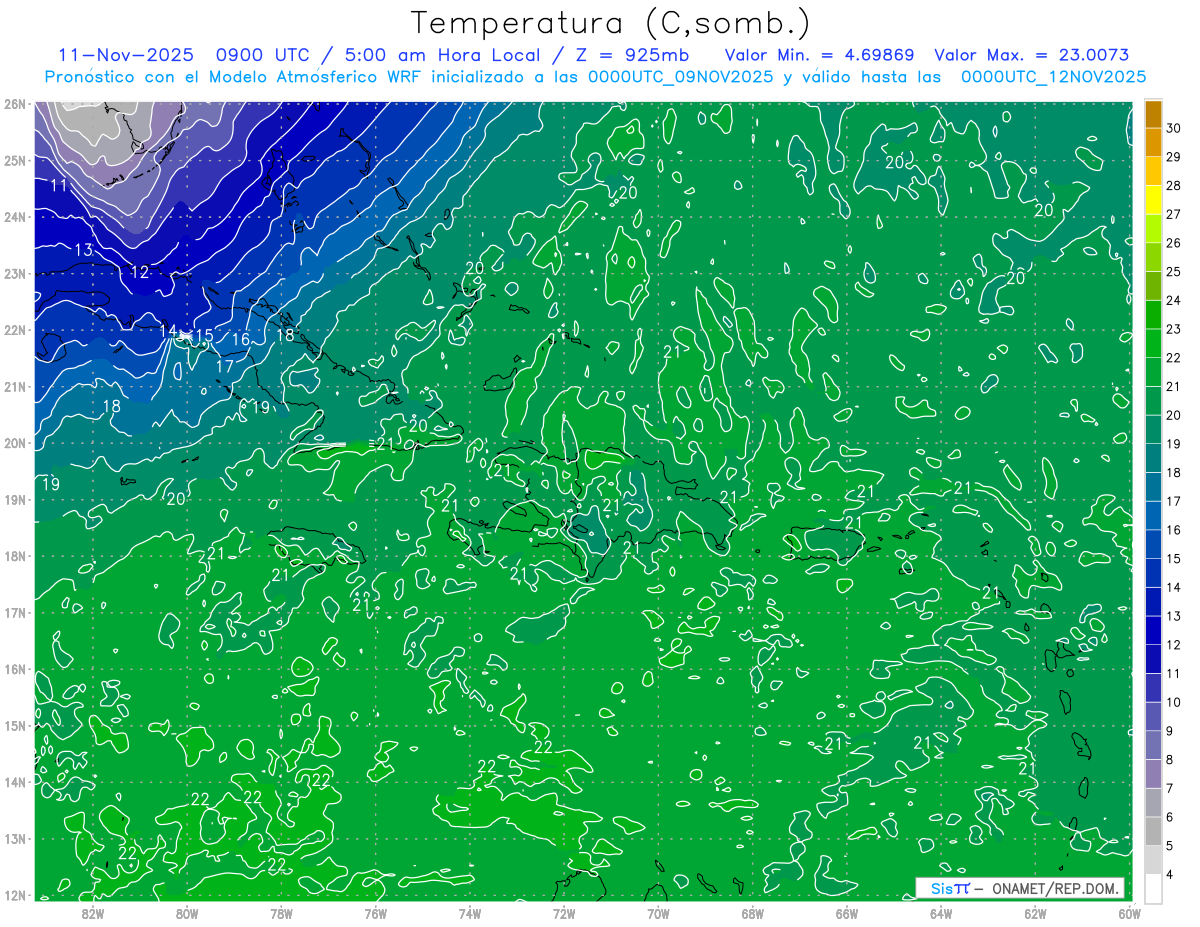Click valid-until time "0000UTC_12NOV2025"
Screen dimensions: 1200x927
1053,77
